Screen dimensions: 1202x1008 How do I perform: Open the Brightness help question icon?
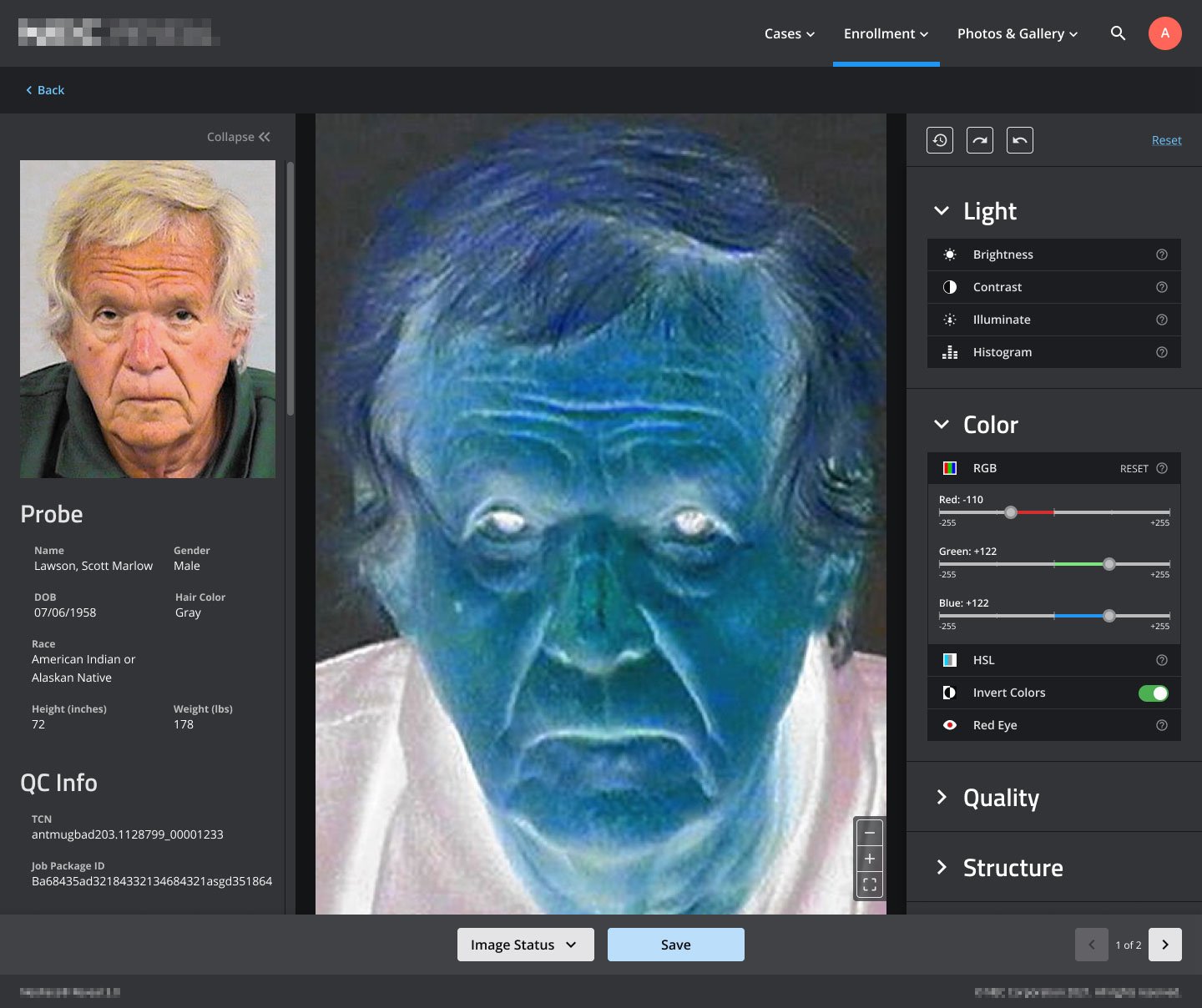click(x=1162, y=255)
